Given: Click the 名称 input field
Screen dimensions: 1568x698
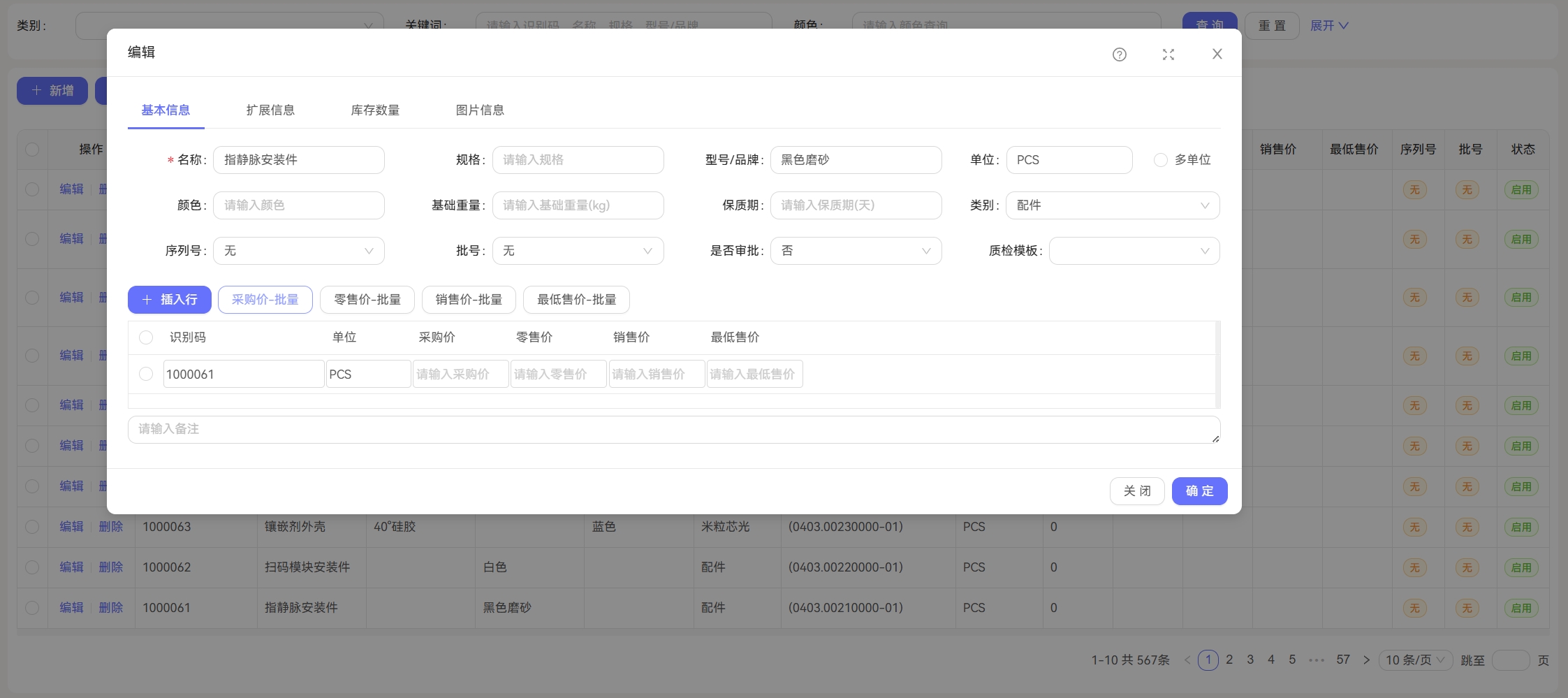Looking at the screenshot, I should click(298, 160).
